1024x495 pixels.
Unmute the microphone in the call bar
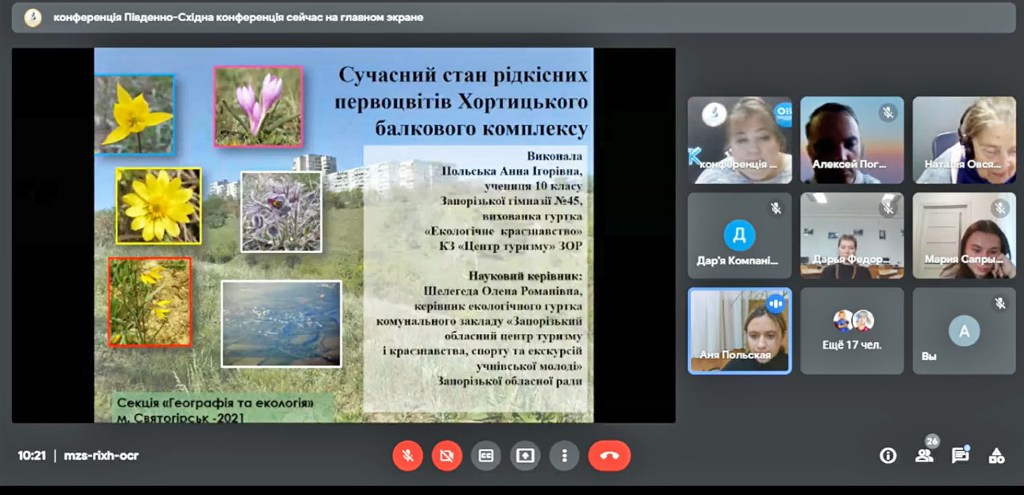tap(406, 455)
